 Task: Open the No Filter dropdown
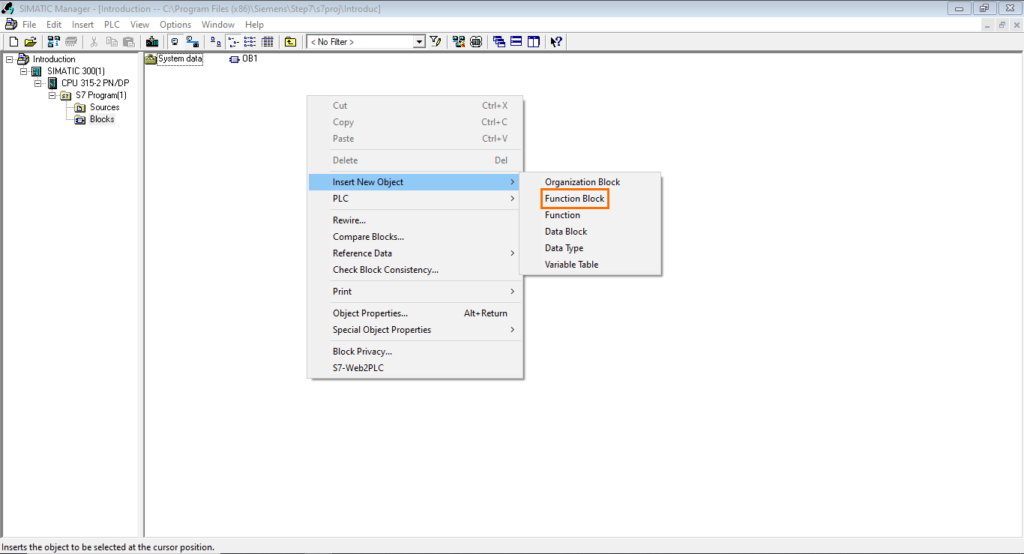tap(419, 42)
